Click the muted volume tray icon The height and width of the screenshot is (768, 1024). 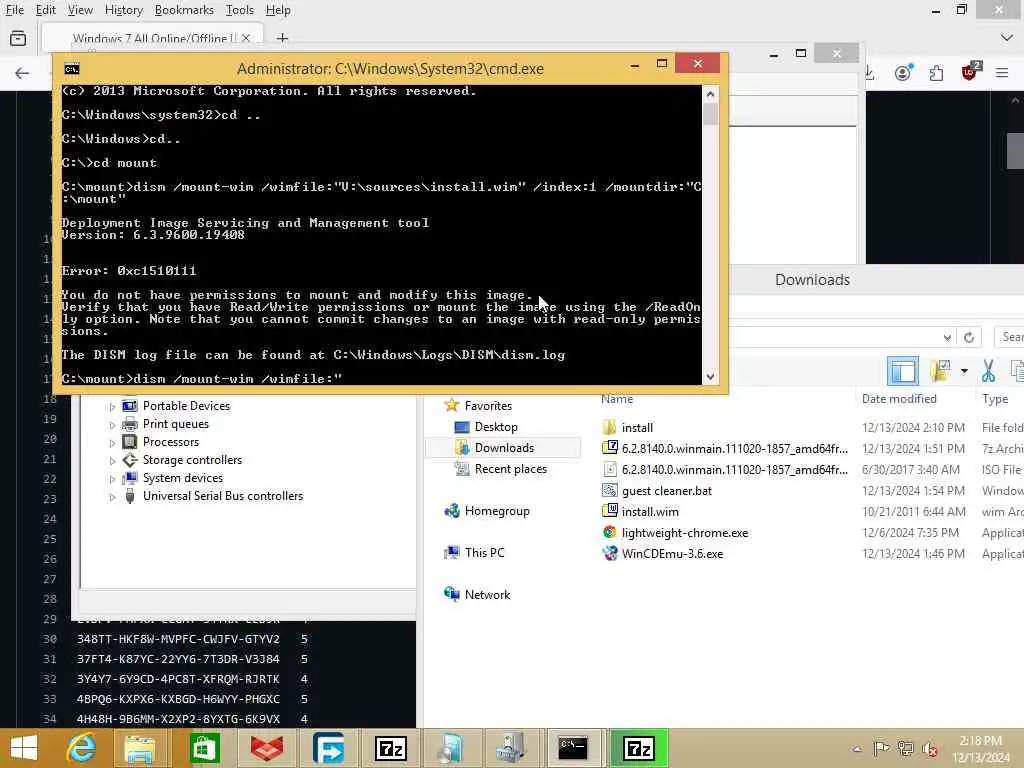[929, 748]
